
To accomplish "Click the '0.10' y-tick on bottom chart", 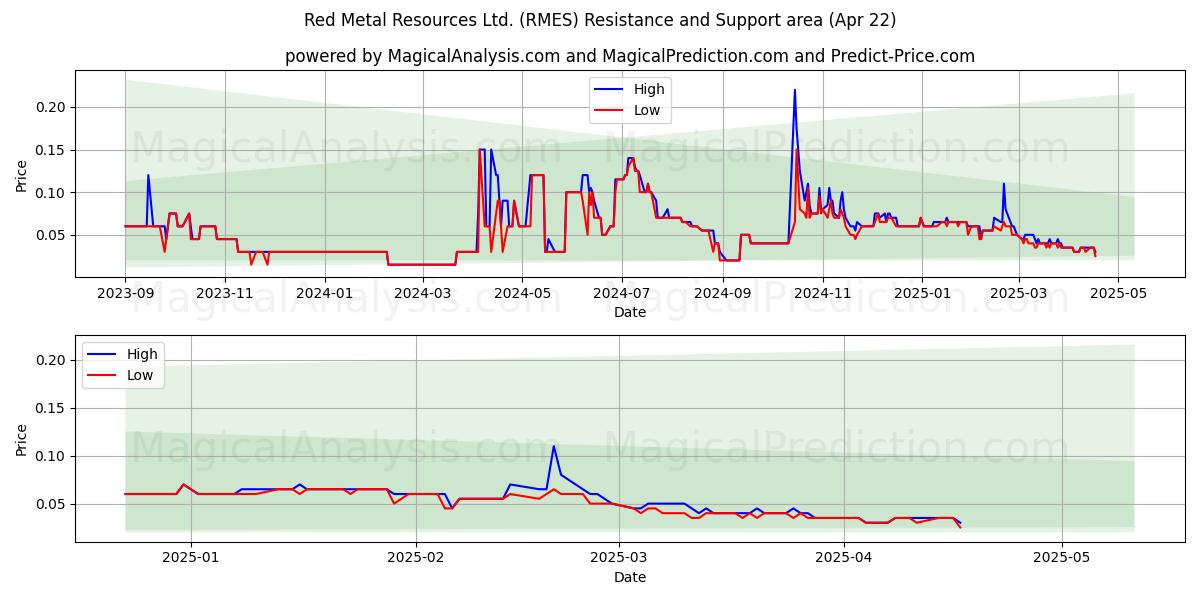I will 51,456.
